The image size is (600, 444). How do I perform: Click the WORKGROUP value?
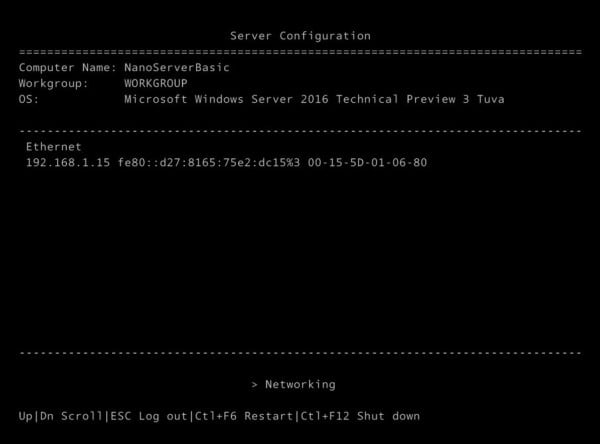(156, 83)
